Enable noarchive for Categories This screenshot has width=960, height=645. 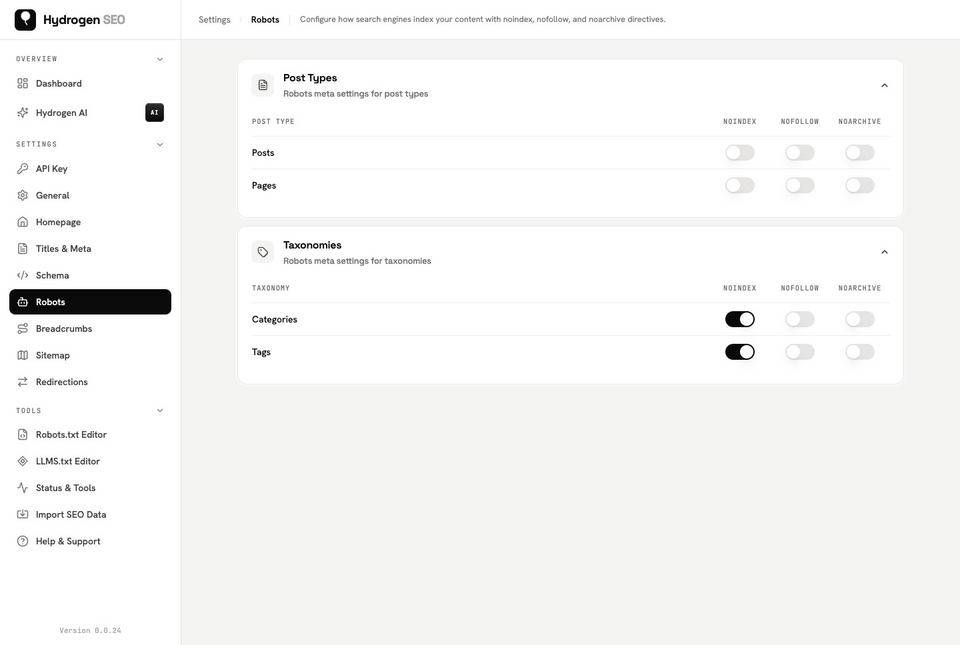click(x=860, y=319)
